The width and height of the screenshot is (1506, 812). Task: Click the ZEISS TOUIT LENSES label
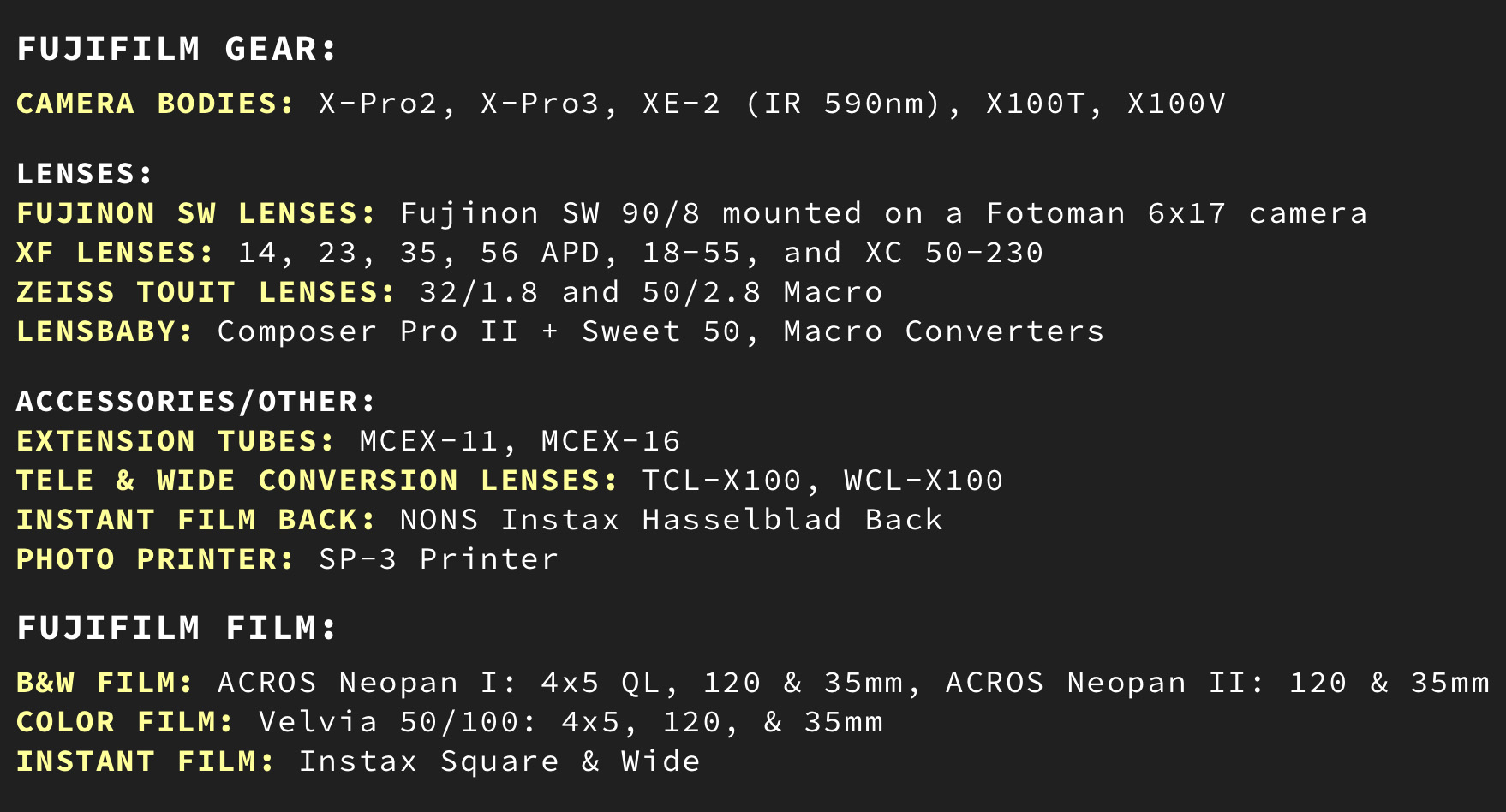206,292
